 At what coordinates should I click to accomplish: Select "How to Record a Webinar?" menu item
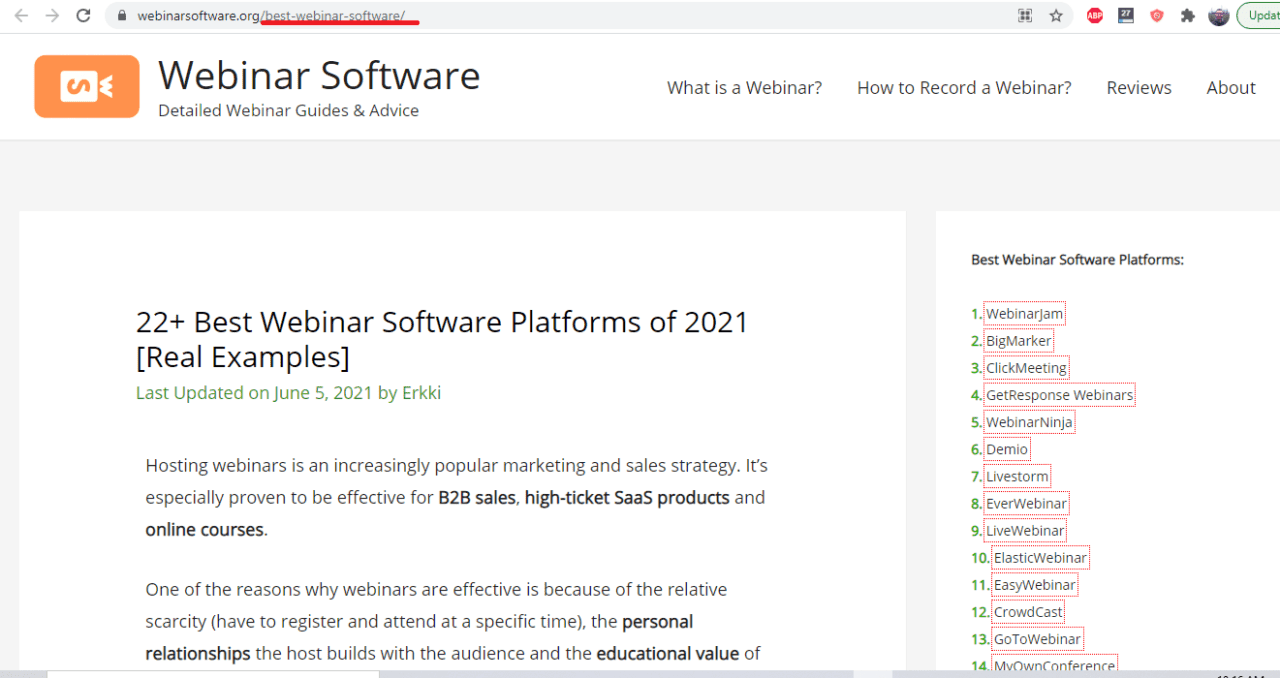pos(964,87)
